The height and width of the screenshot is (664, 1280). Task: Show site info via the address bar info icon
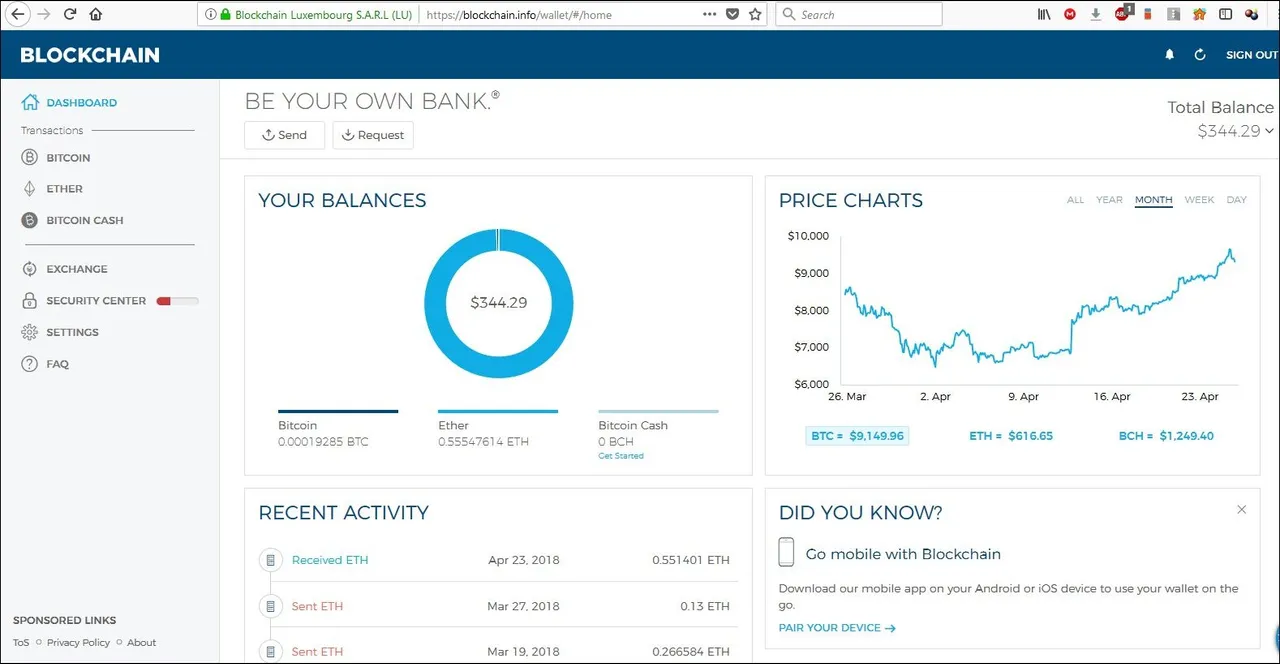click(x=210, y=15)
